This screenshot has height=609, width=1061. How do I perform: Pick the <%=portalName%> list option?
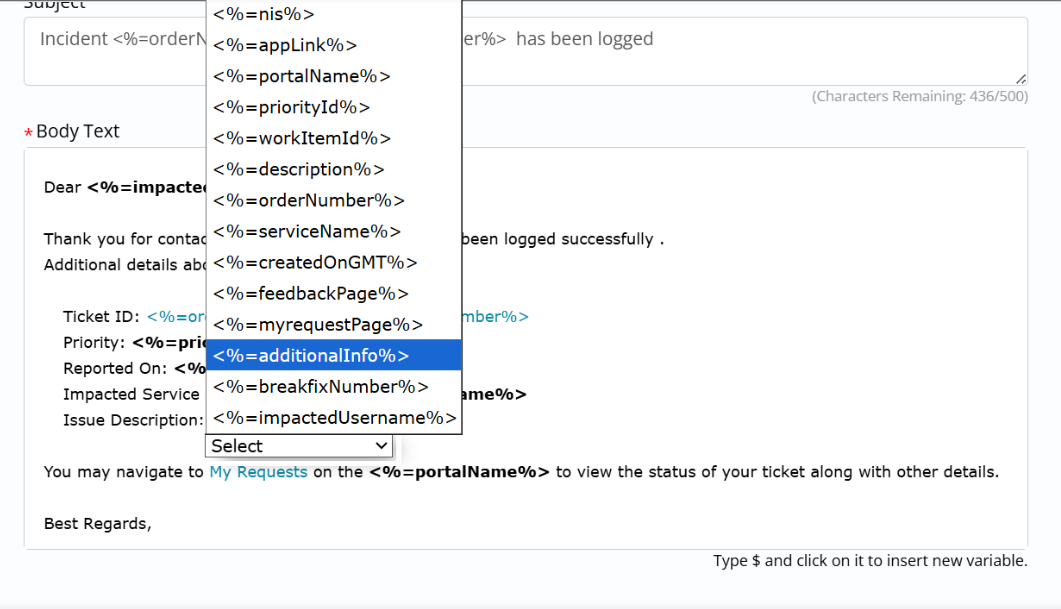302,76
